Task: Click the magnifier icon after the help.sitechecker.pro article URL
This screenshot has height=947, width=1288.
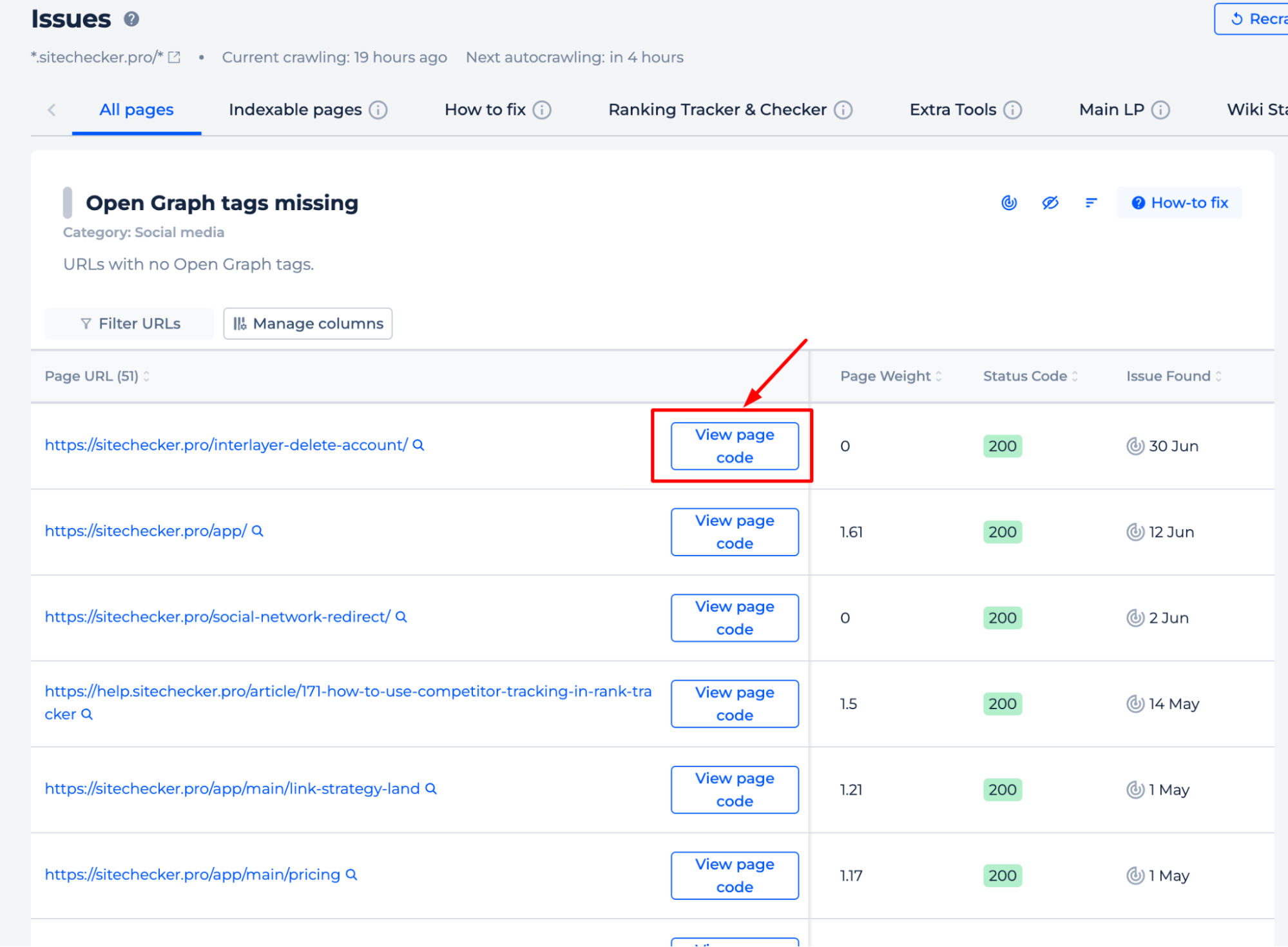Action: tap(87, 714)
